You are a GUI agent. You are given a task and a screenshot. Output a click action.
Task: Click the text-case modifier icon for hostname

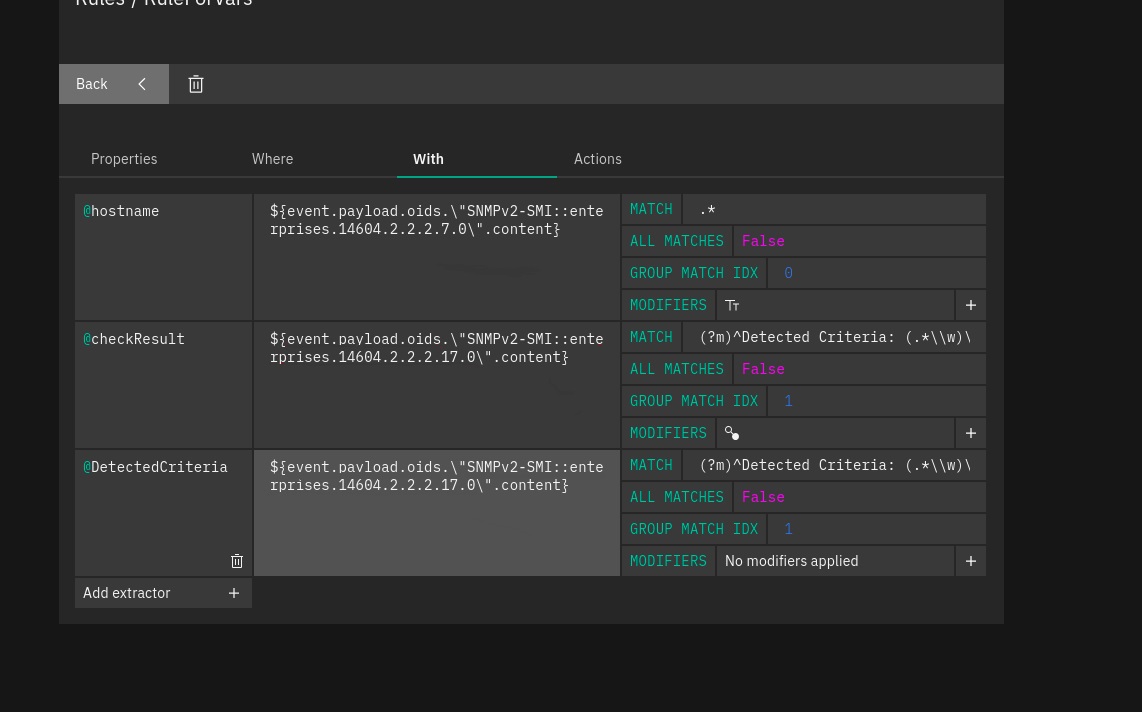click(732, 305)
